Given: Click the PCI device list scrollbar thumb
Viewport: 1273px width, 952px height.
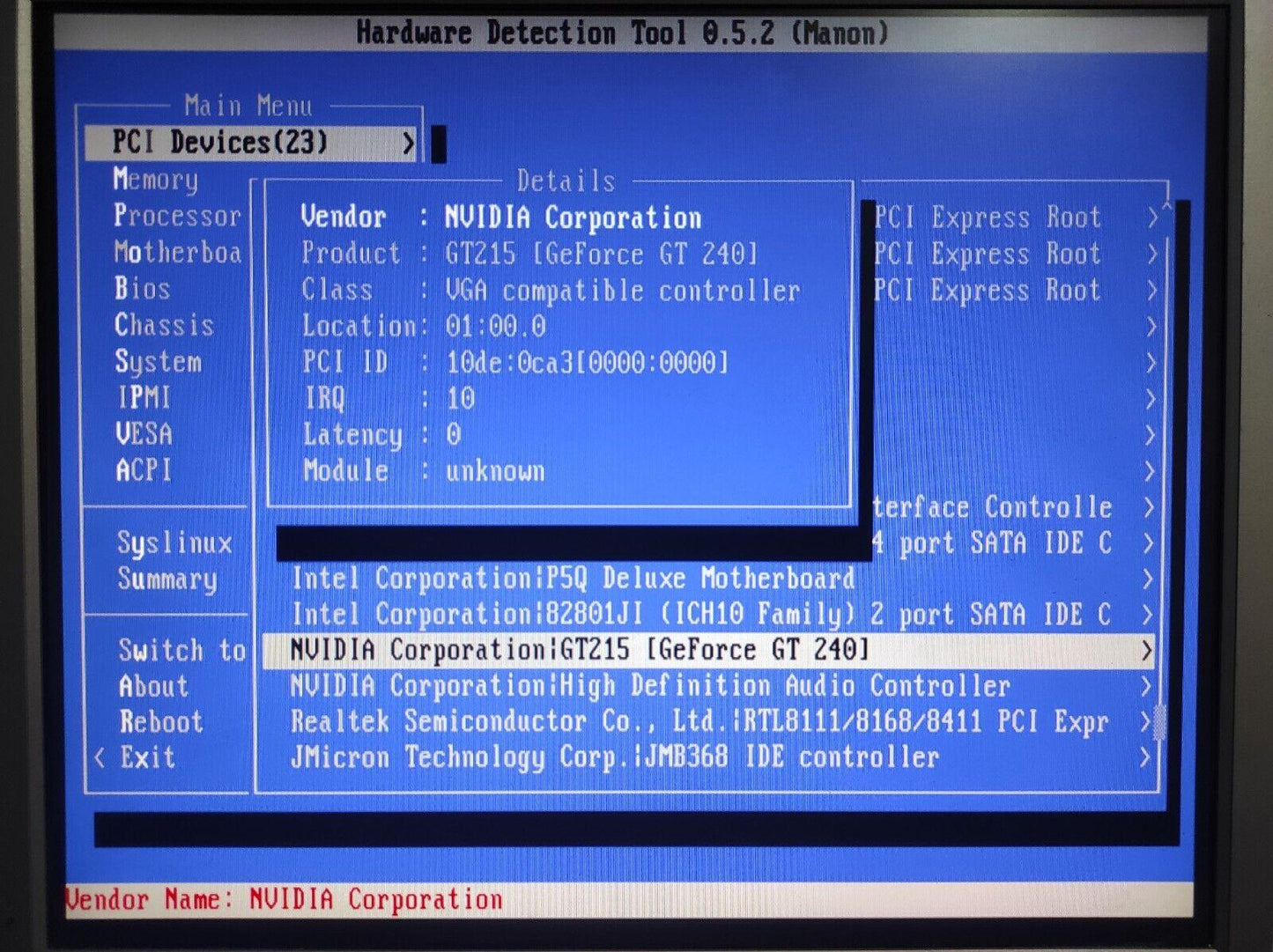Looking at the screenshot, I should tap(1159, 722).
